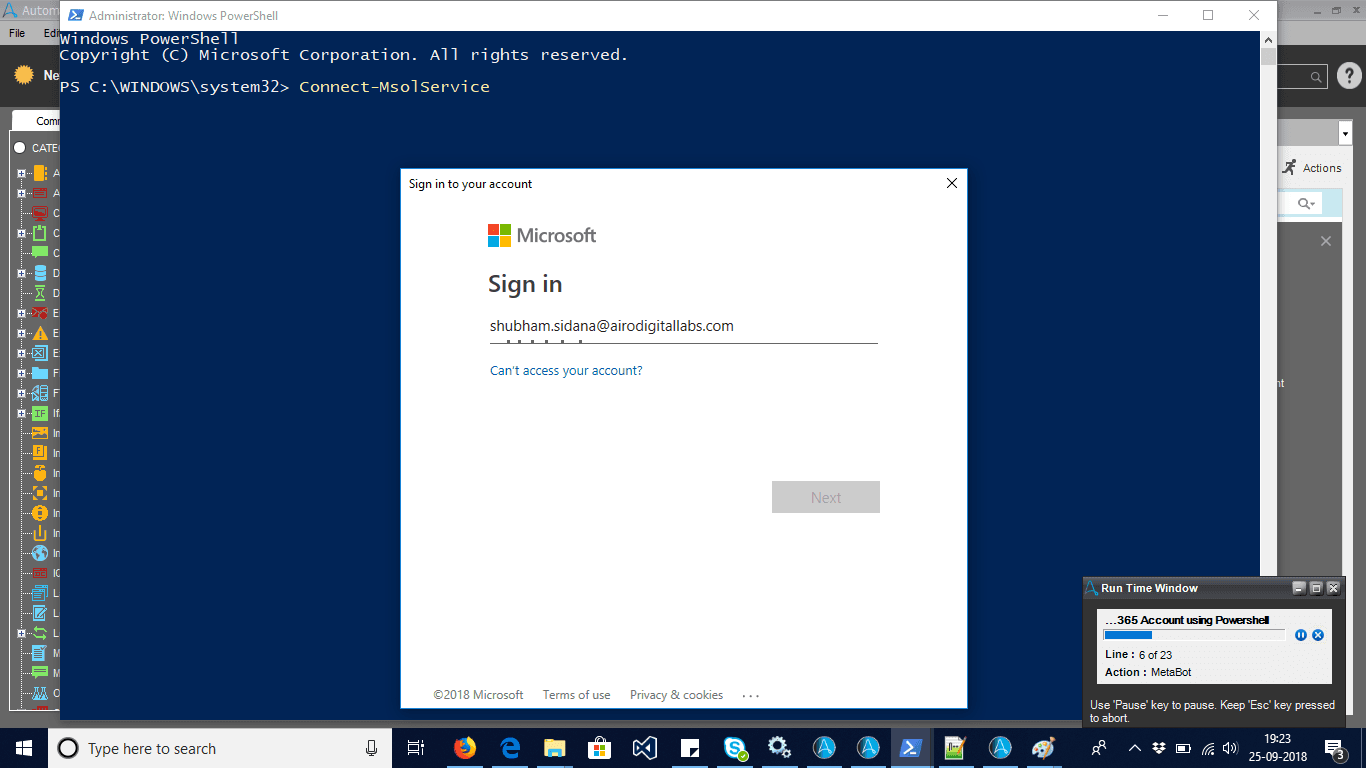Expand the IF command tree node
The width and height of the screenshot is (1366, 768).
point(21,413)
